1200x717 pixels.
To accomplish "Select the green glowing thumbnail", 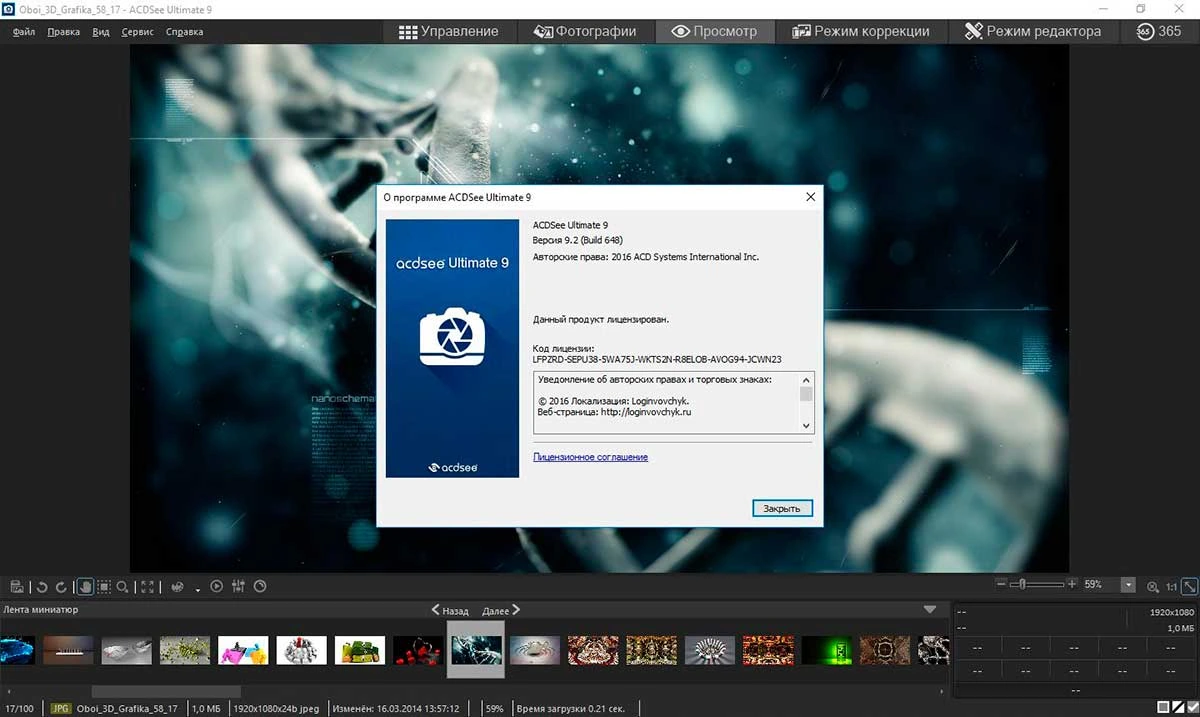I will (x=827, y=650).
